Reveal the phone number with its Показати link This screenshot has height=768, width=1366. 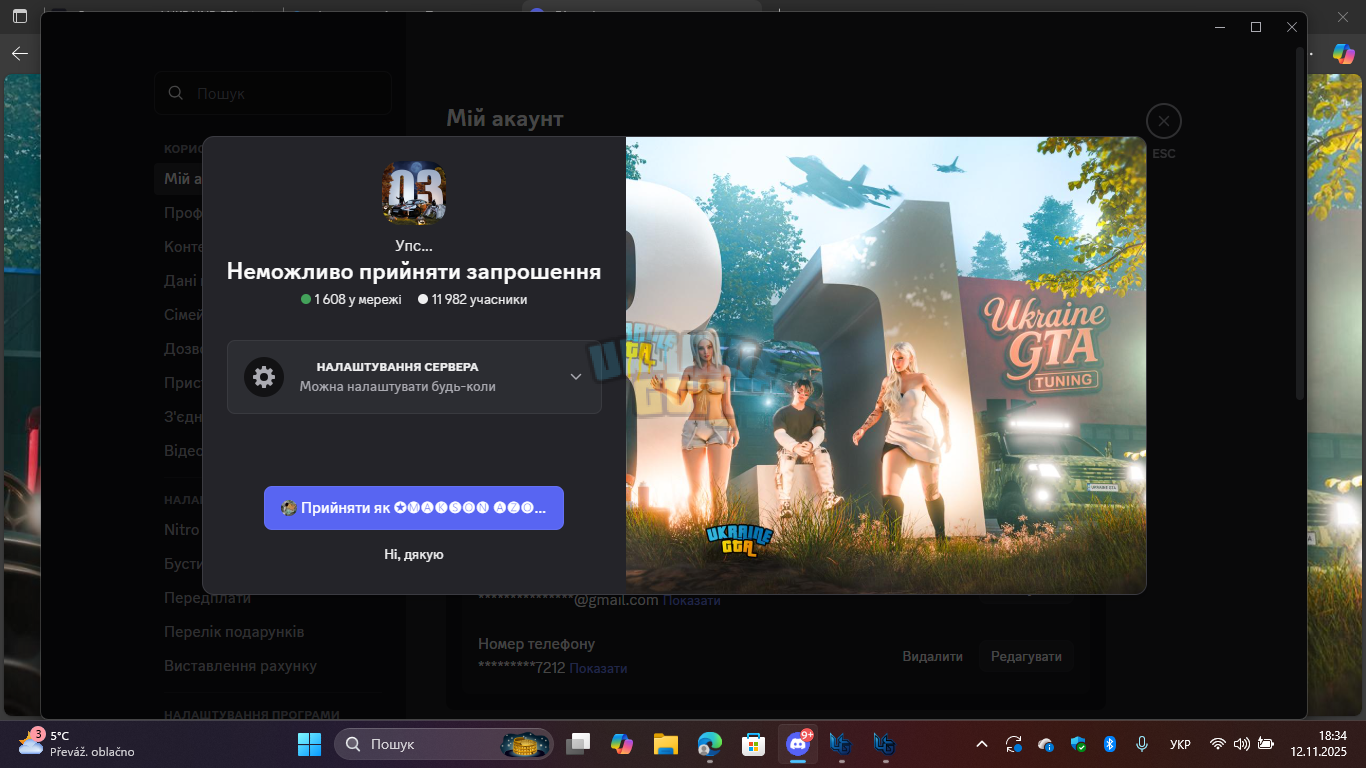pyautogui.click(x=598, y=668)
